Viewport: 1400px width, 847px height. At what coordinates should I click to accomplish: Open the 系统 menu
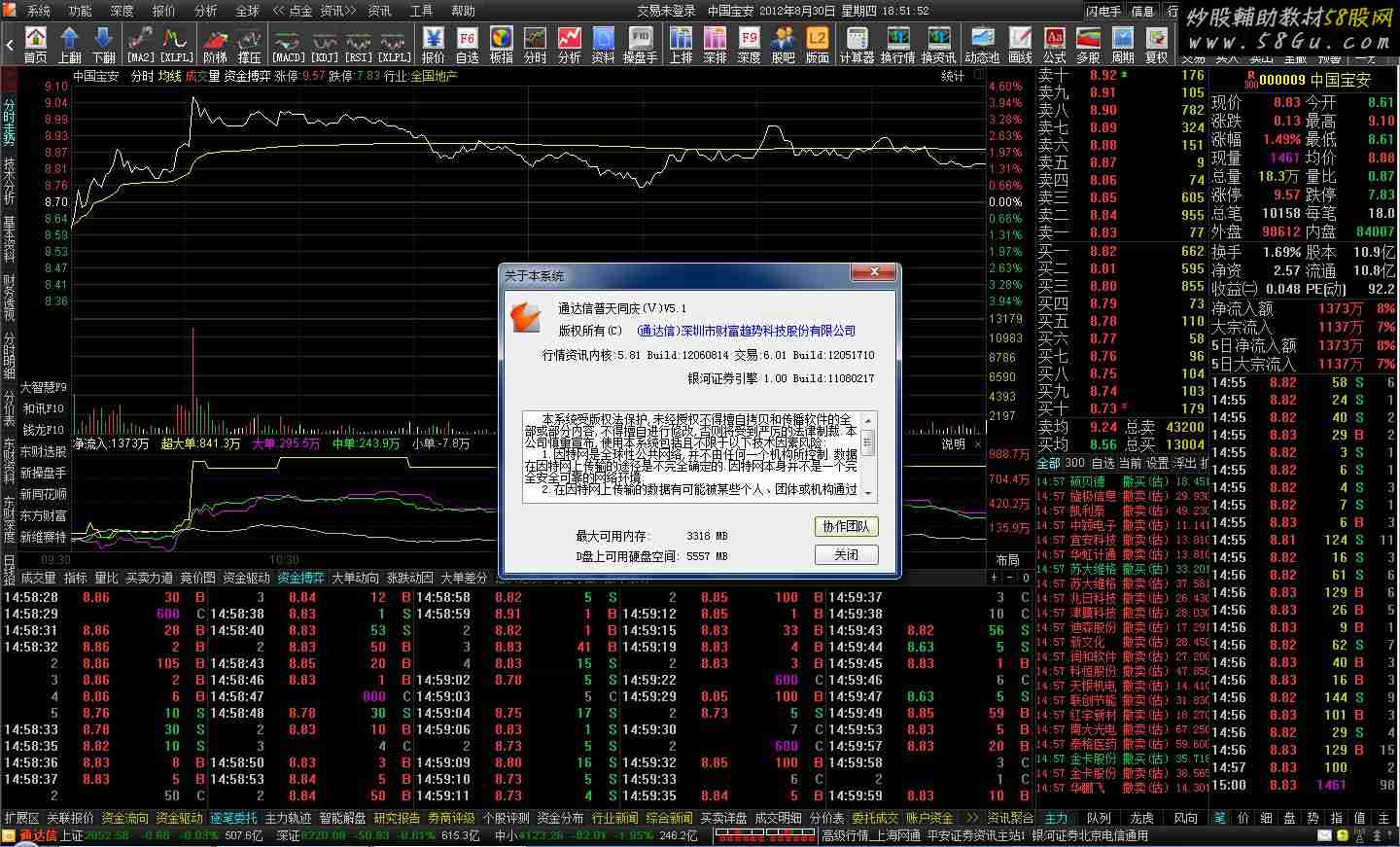pyautogui.click(x=39, y=11)
